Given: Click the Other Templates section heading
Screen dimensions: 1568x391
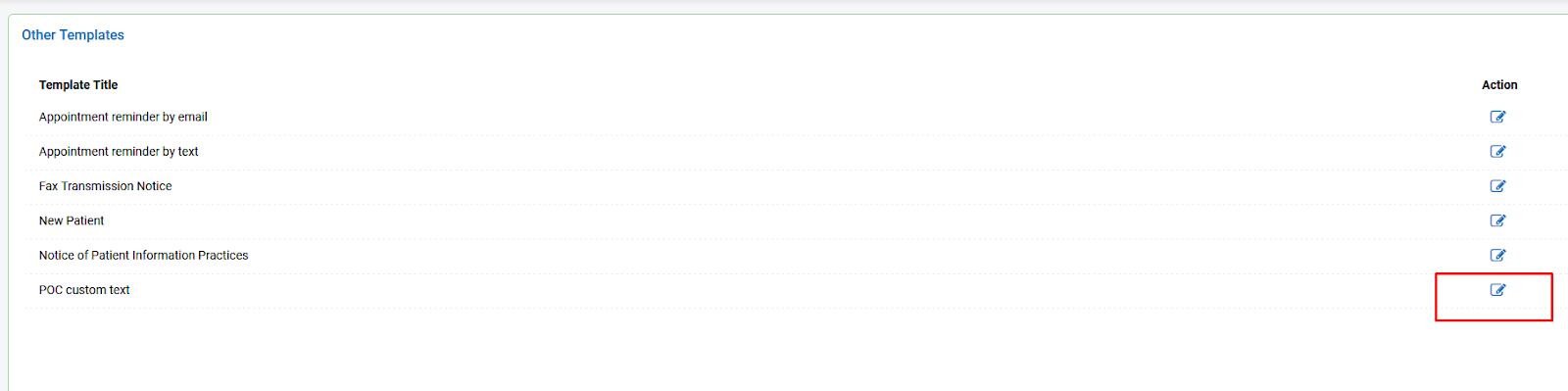Looking at the screenshot, I should coord(73,35).
